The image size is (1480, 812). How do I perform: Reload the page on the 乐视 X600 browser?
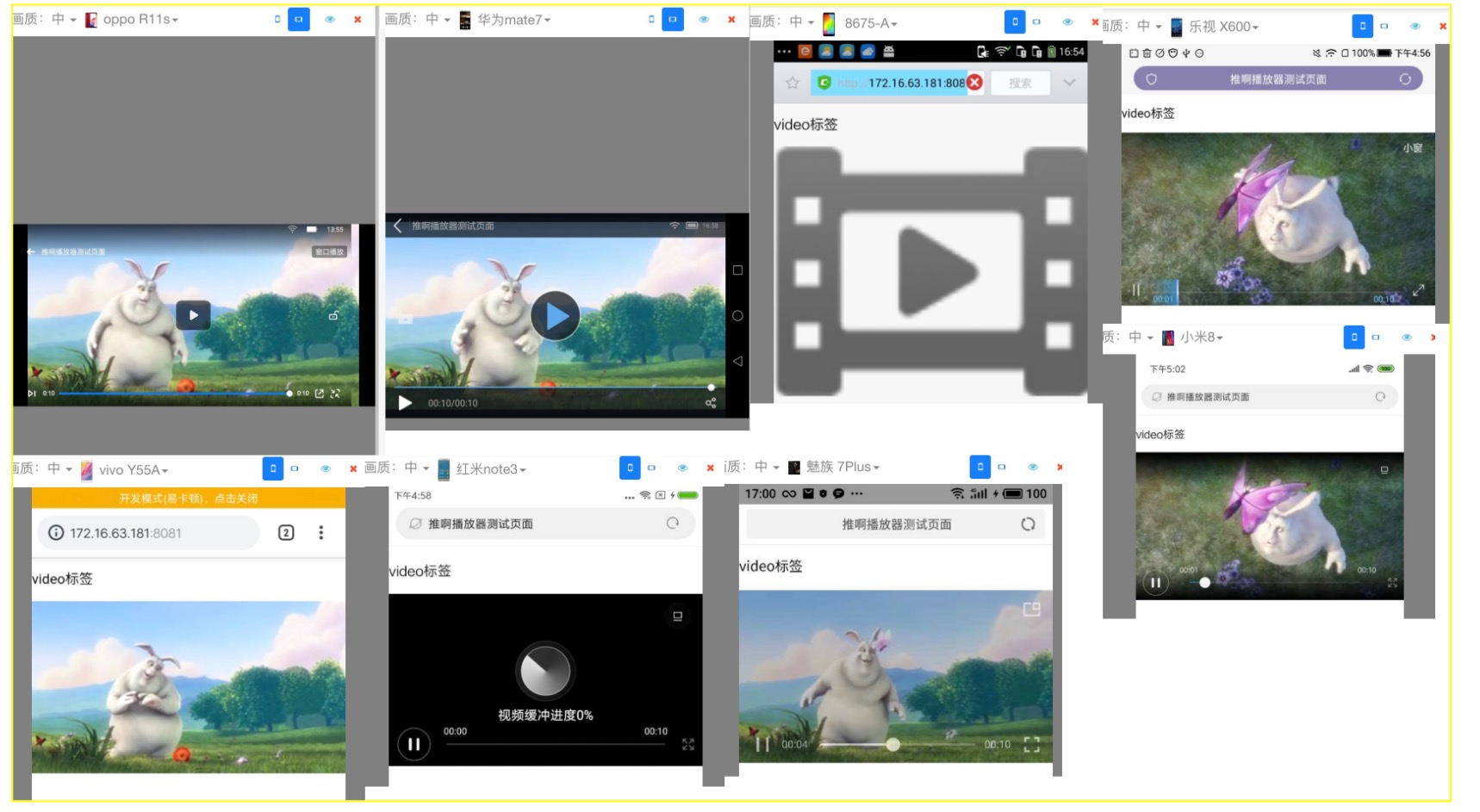(1405, 79)
